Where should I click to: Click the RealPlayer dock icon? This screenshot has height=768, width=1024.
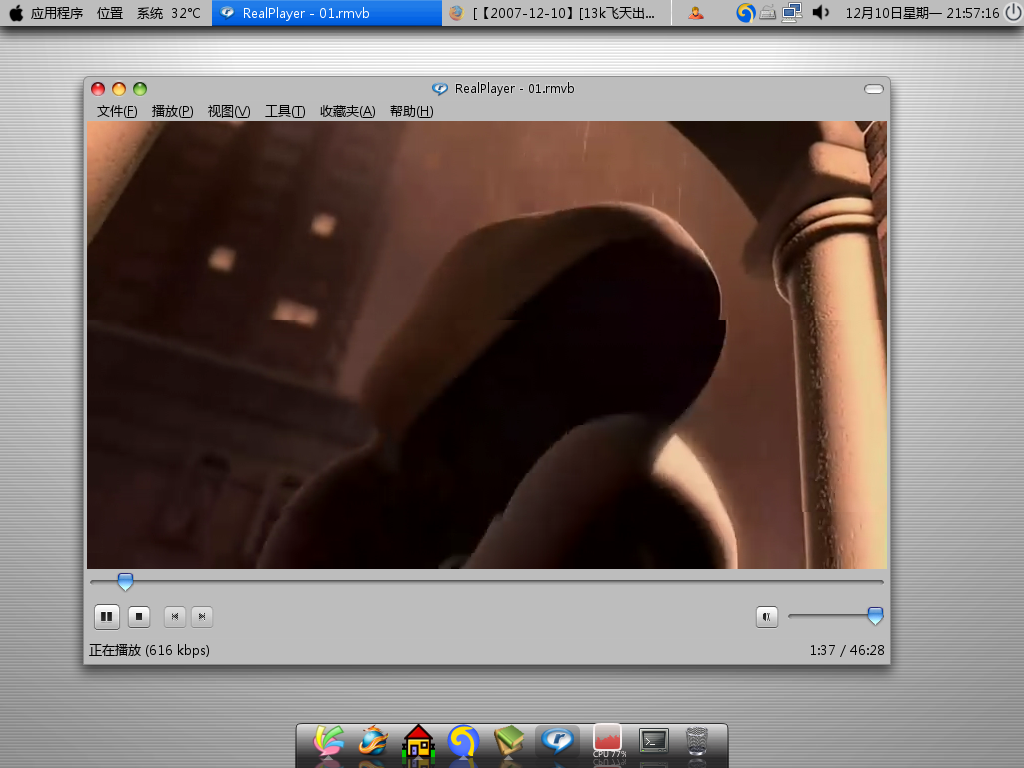click(x=556, y=741)
